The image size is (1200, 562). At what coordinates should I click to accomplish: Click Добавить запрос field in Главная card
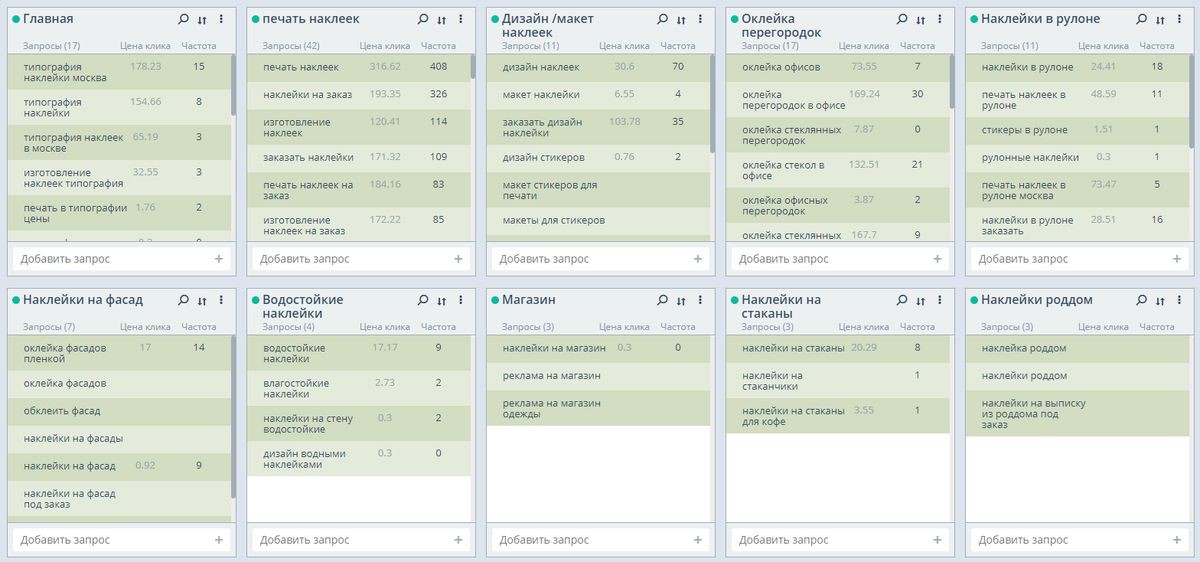[x=110, y=259]
